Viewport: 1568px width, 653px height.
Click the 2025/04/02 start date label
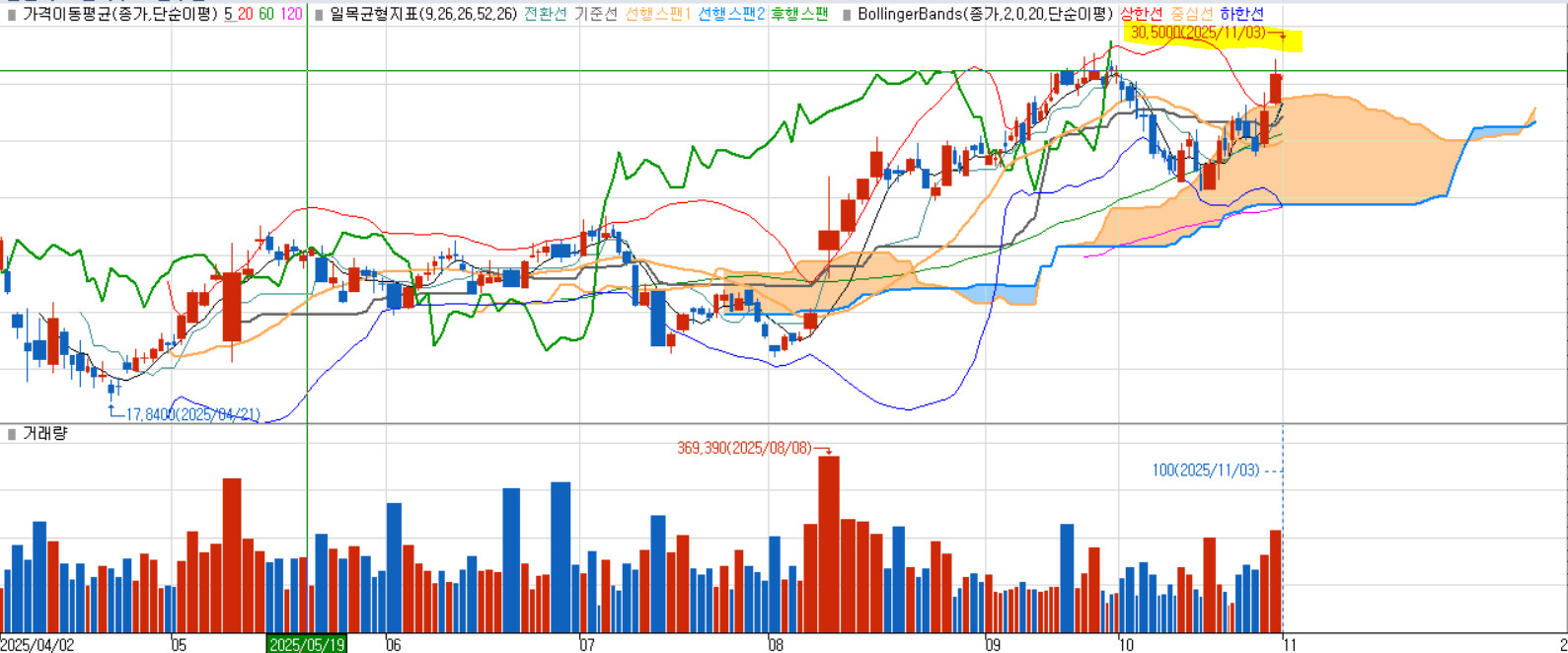(x=37, y=644)
